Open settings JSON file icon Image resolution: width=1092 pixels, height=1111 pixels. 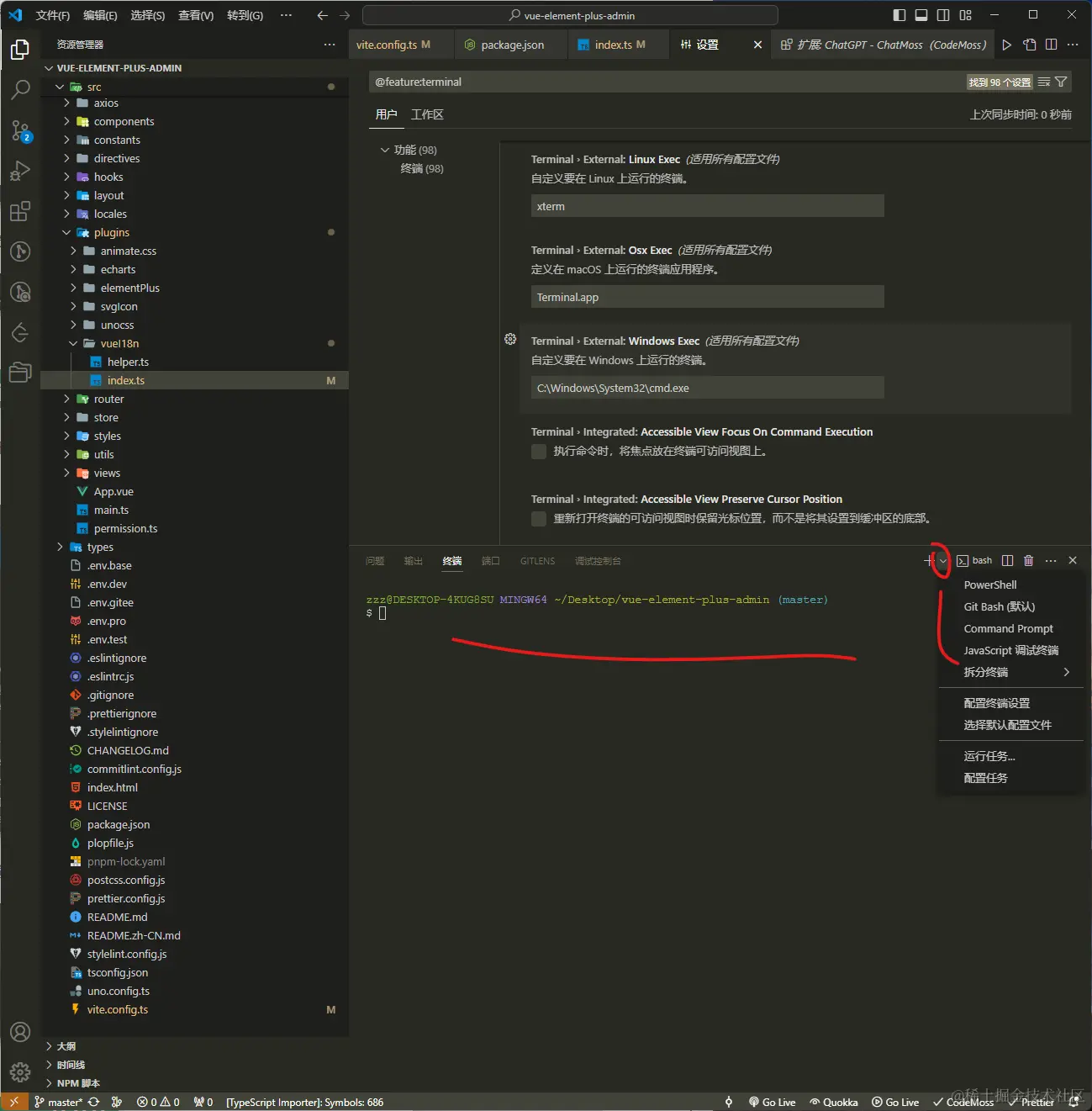pyautogui.click(x=1029, y=45)
